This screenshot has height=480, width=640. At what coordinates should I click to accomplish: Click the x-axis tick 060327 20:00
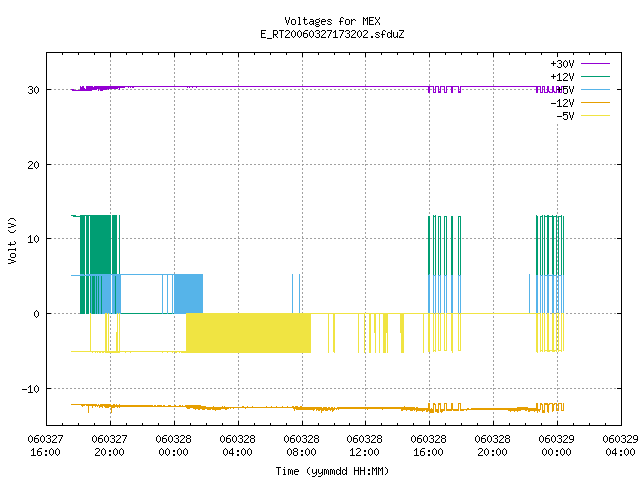[109, 446]
